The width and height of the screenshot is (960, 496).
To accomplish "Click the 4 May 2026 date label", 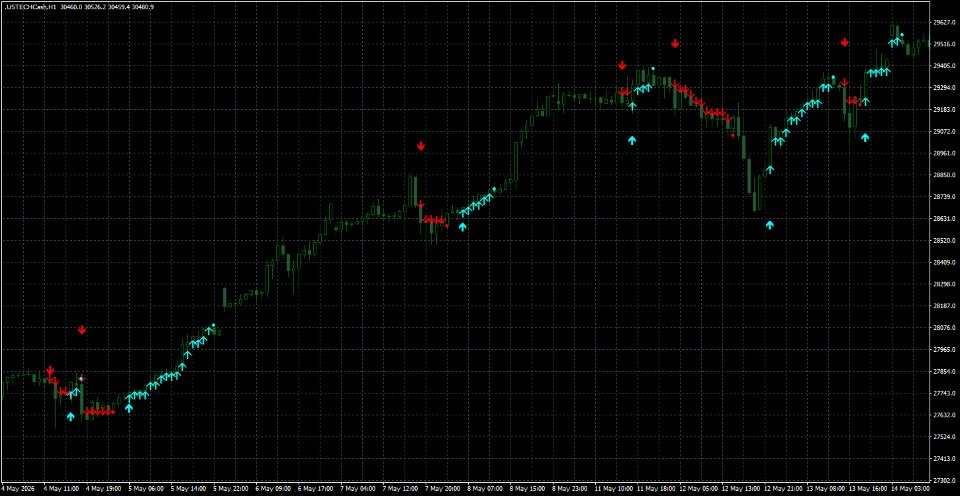I will [x=18, y=489].
